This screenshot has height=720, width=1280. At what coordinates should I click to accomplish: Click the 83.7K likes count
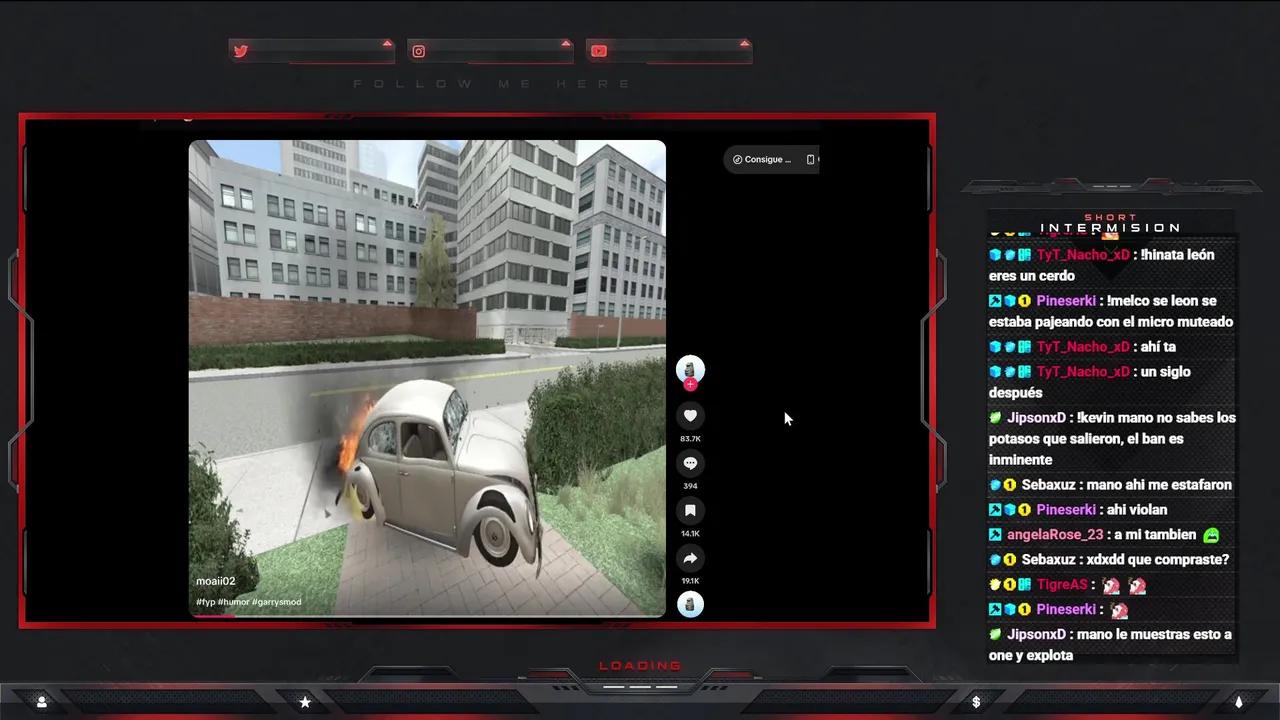(x=690, y=439)
